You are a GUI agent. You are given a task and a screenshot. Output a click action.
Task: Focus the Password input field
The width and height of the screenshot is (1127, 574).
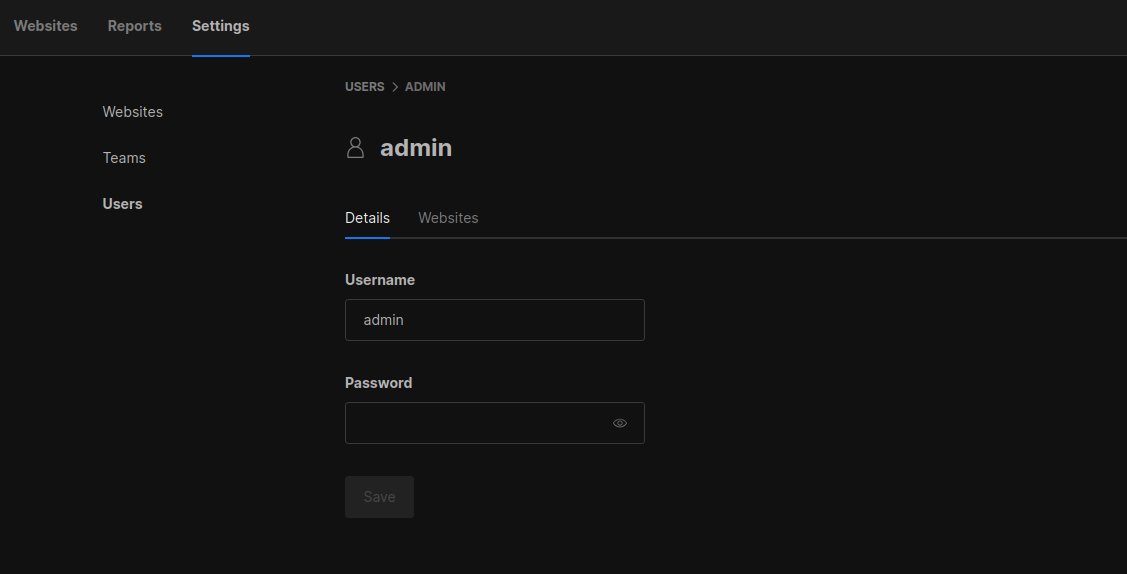tap(475, 423)
